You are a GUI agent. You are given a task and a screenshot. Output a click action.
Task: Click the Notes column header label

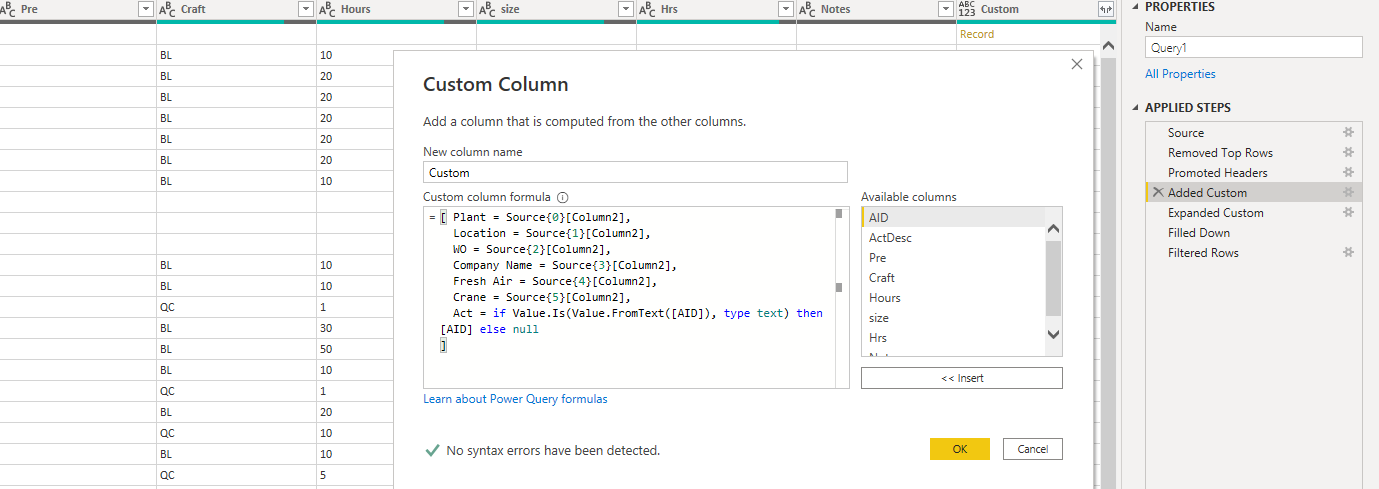pyautogui.click(x=836, y=9)
